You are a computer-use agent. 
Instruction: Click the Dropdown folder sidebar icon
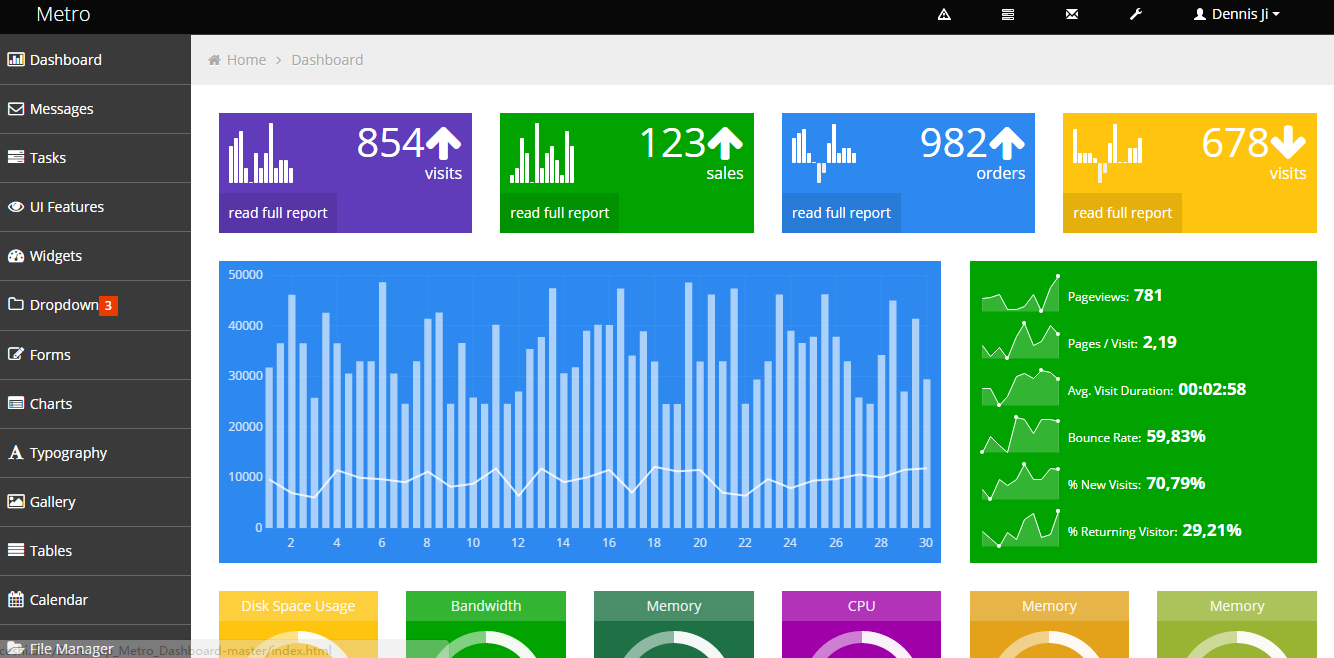click(x=16, y=304)
